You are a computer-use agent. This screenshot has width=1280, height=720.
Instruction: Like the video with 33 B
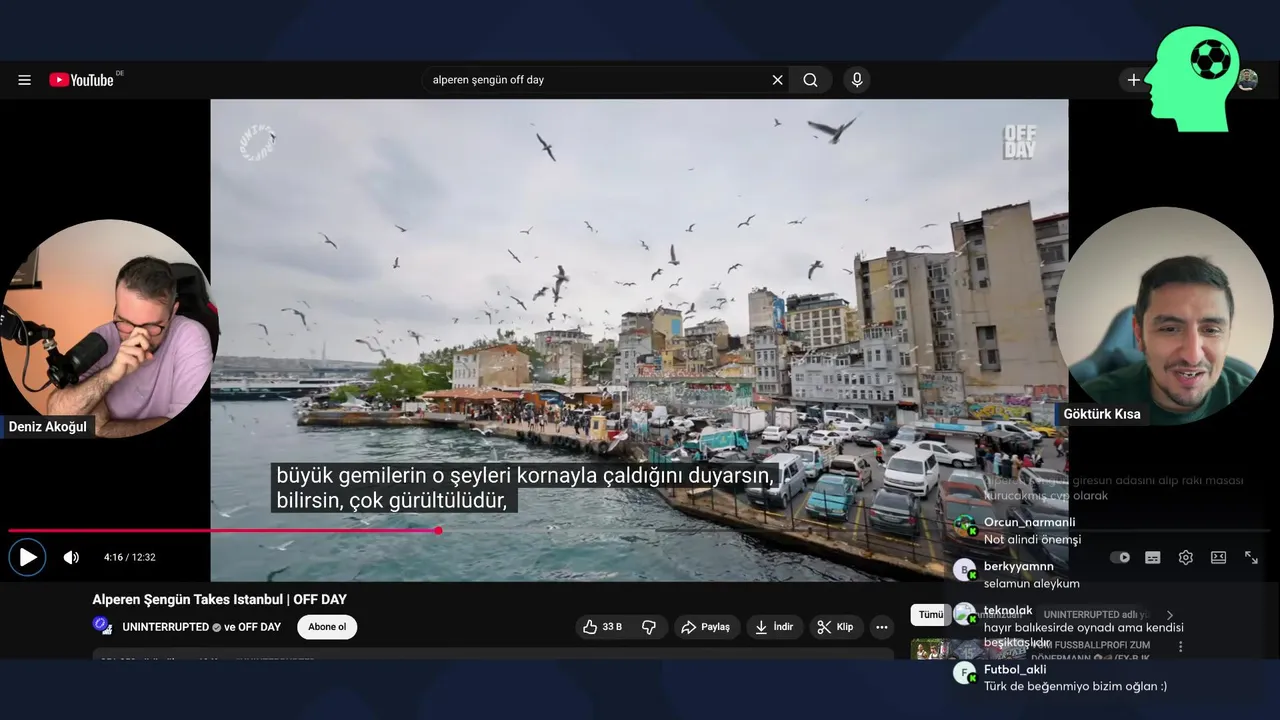(603, 627)
